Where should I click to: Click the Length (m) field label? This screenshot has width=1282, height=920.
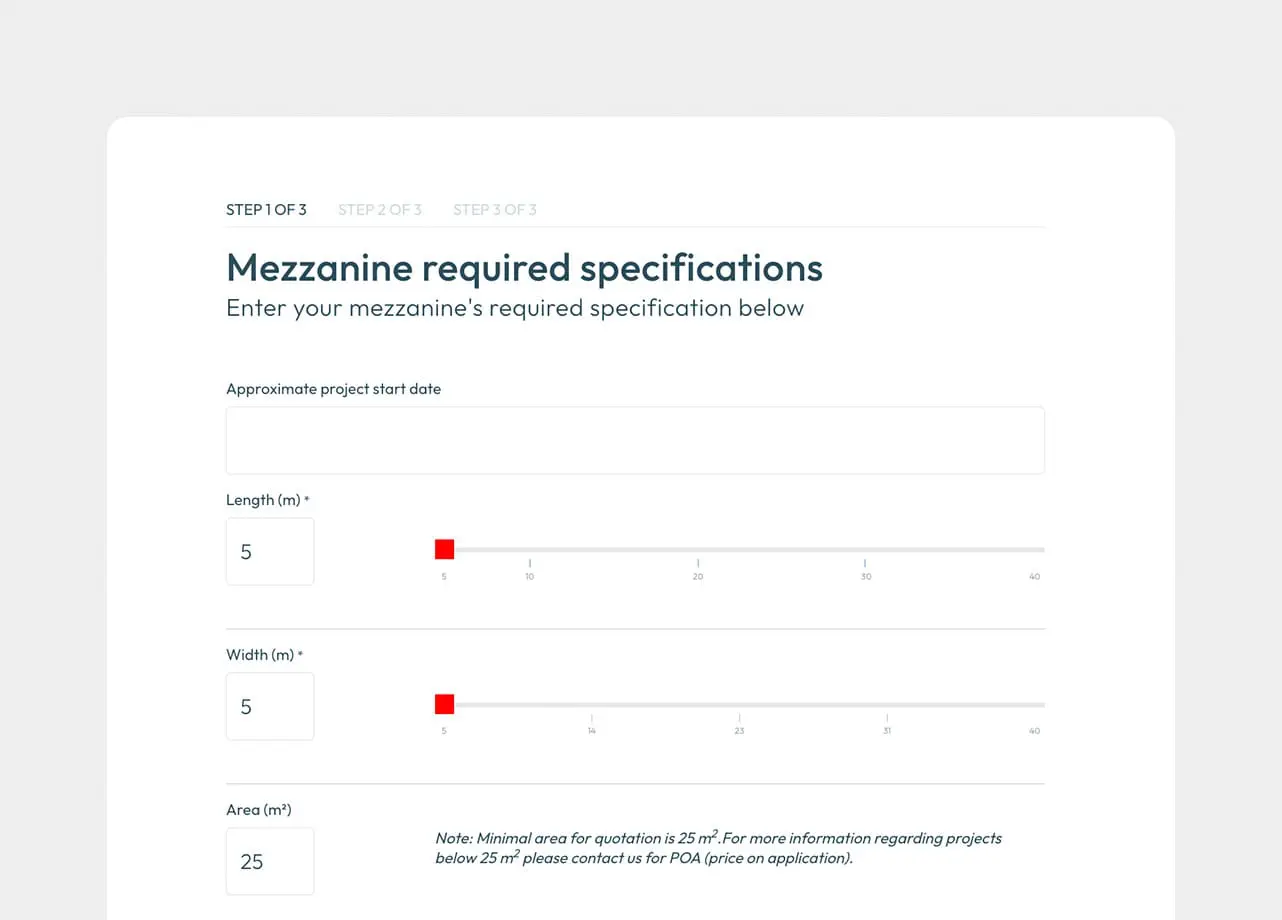click(264, 500)
